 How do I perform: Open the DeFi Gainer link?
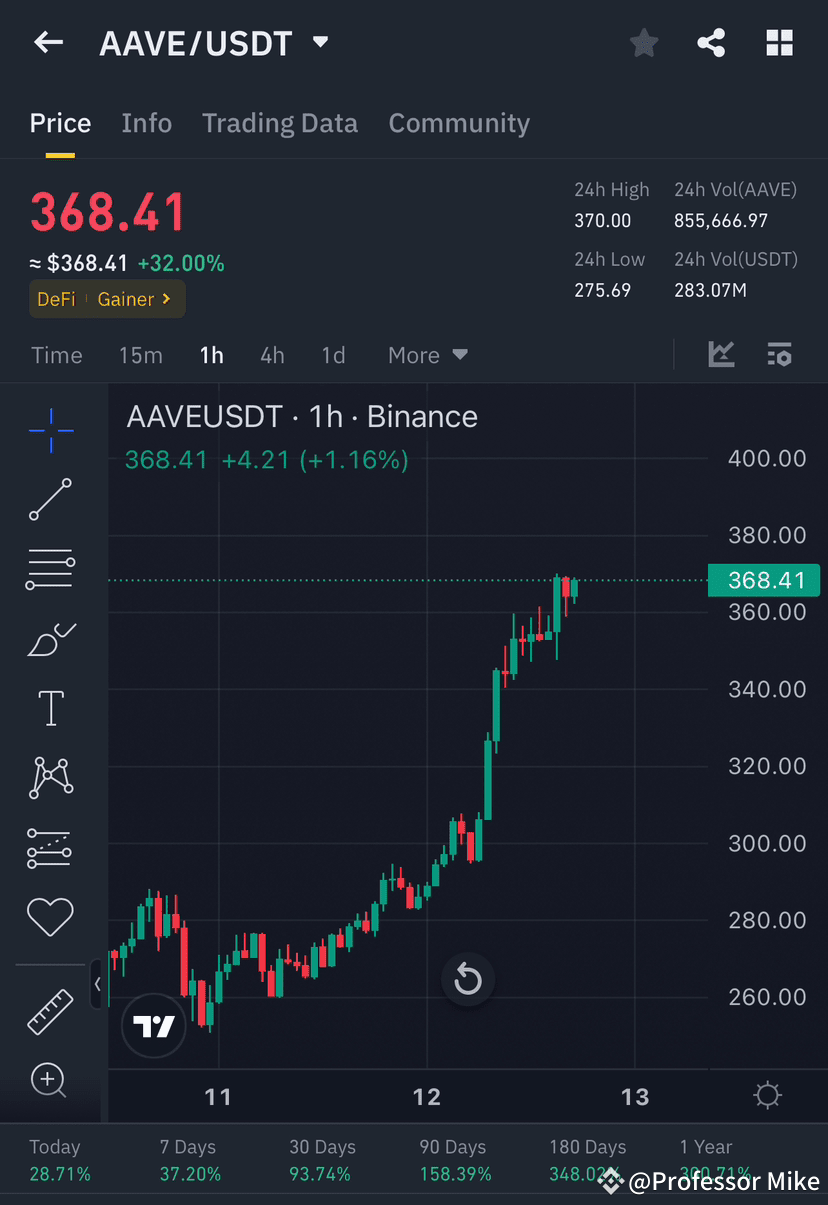(x=106, y=298)
